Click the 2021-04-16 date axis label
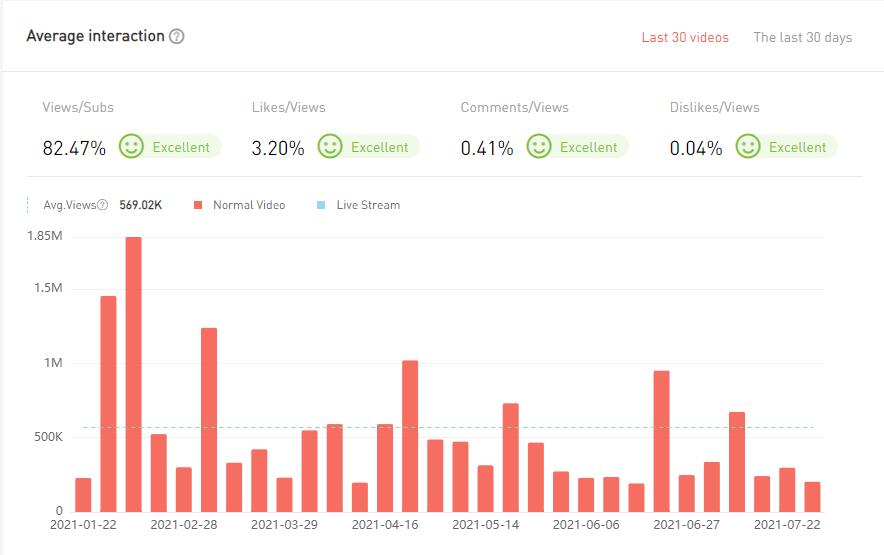Viewport: 884px width, 555px height. [385, 524]
